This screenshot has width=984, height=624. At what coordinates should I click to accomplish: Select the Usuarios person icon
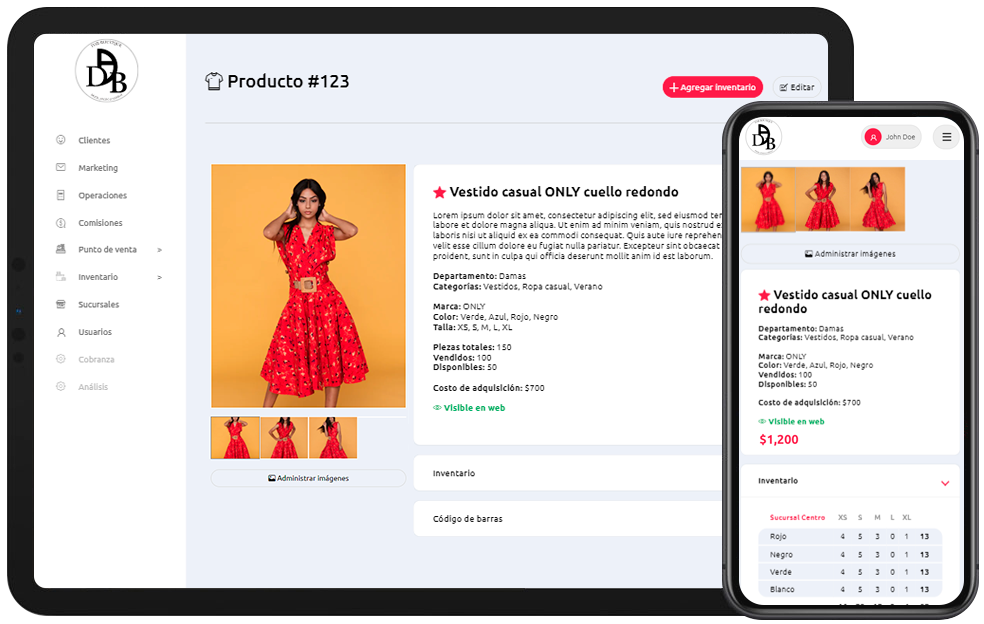tap(60, 331)
